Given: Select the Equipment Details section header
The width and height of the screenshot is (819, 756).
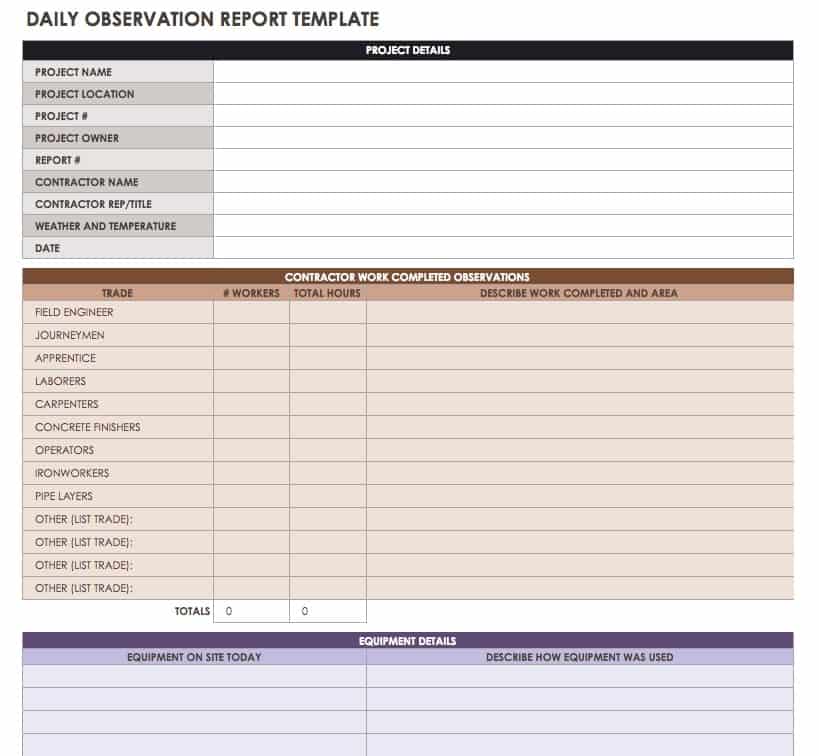Looking at the screenshot, I should [x=408, y=641].
